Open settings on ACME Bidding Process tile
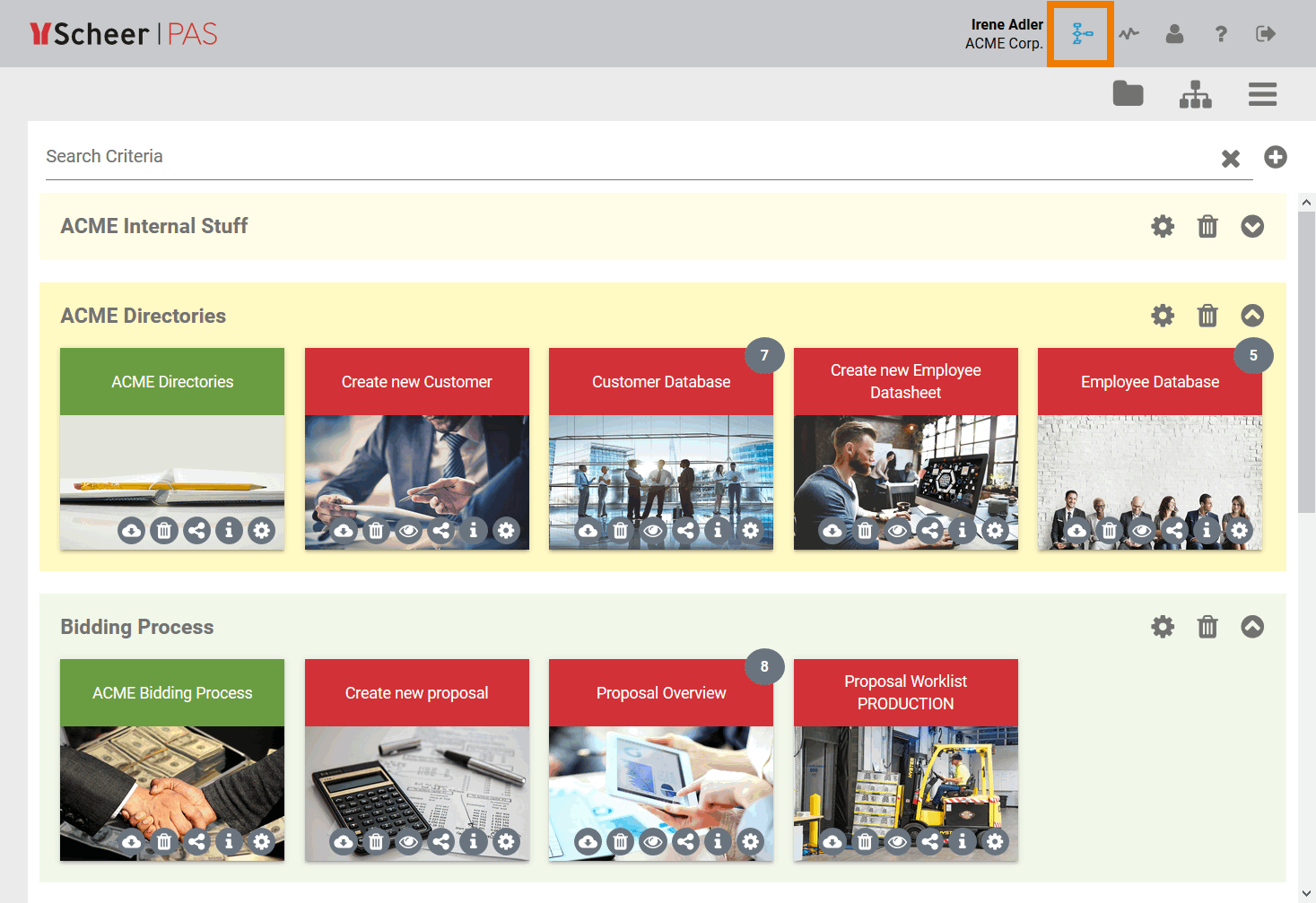 261,842
